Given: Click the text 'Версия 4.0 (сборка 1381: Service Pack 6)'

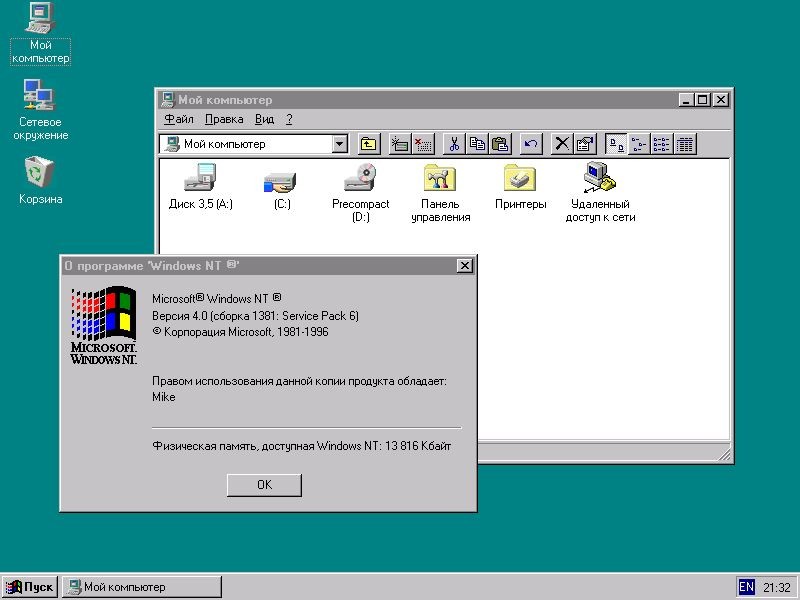Looking at the screenshot, I should (x=255, y=316).
